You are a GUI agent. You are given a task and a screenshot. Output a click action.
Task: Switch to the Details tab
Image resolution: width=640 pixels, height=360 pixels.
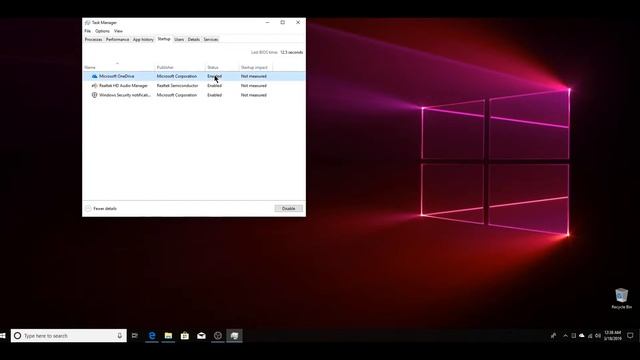[193, 40]
